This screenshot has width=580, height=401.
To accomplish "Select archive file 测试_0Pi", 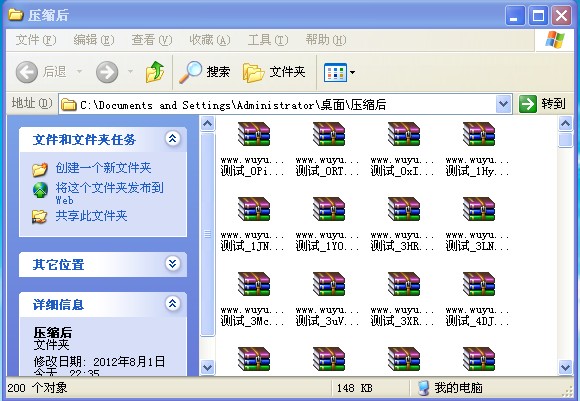I will tap(253, 149).
